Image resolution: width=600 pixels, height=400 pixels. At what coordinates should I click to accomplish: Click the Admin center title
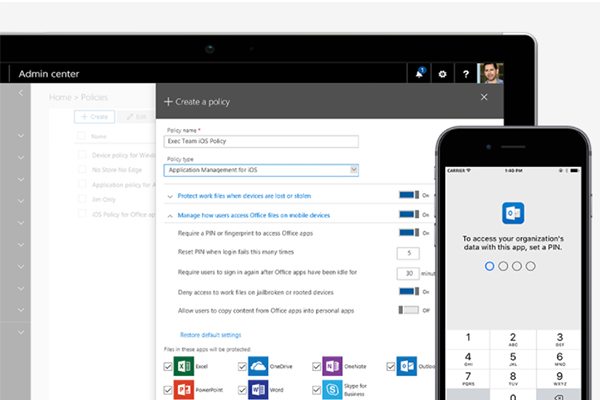click(x=49, y=74)
